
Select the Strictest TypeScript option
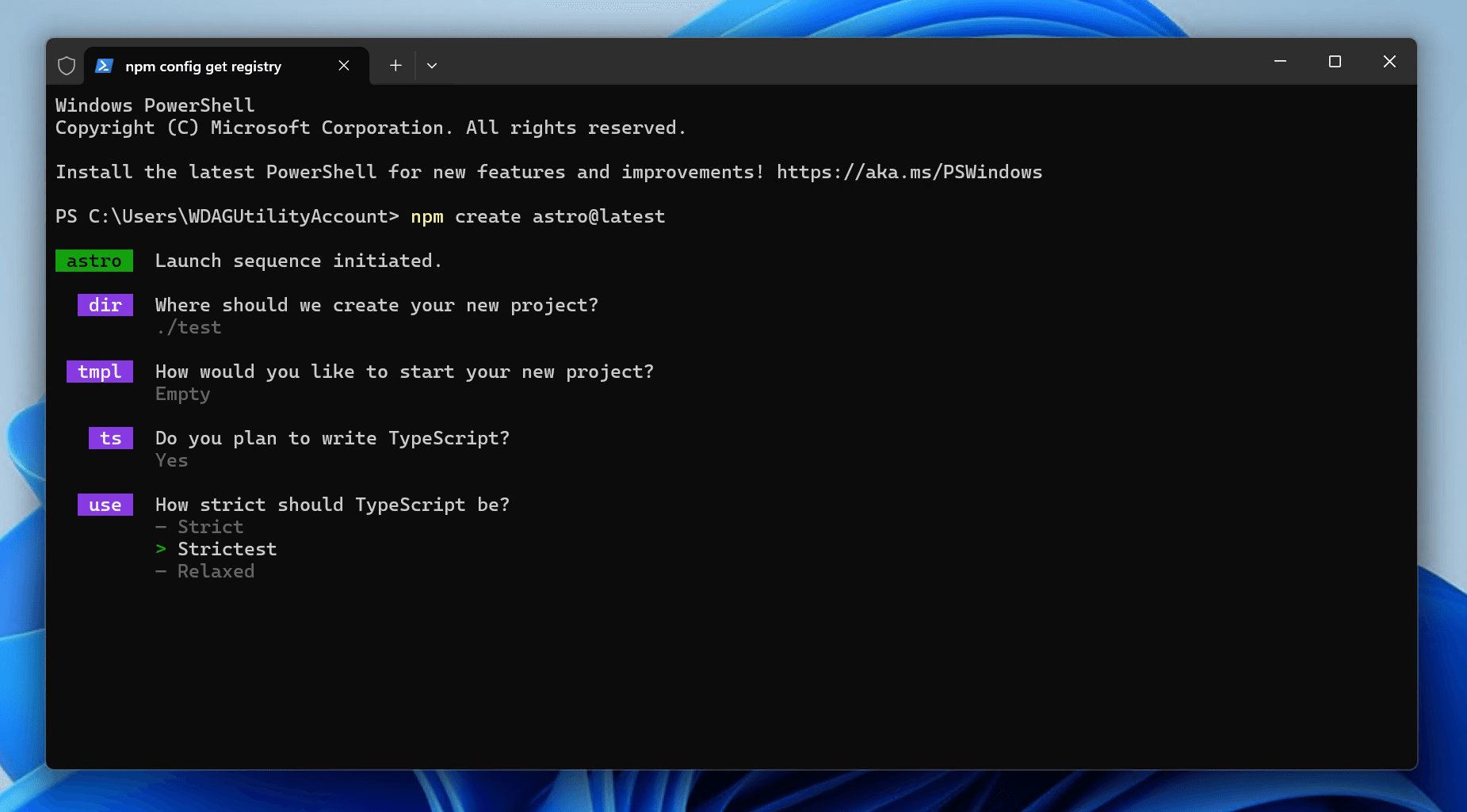(x=227, y=549)
